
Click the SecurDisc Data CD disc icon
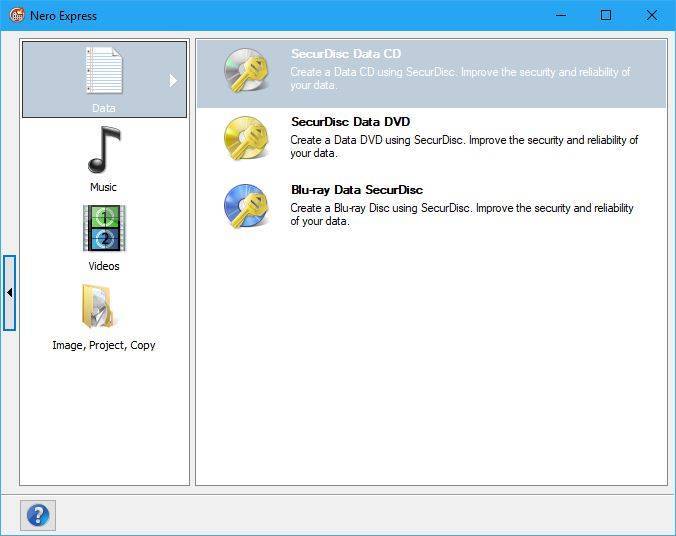[x=247, y=71]
